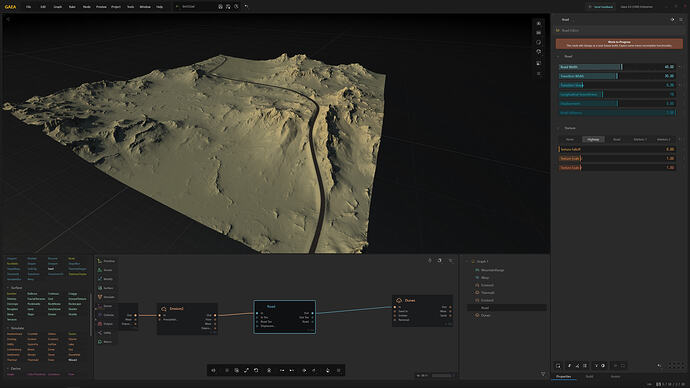This screenshot has height=388, width=690.
Task: Open the Help menu
Action: (x=159, y=7)
